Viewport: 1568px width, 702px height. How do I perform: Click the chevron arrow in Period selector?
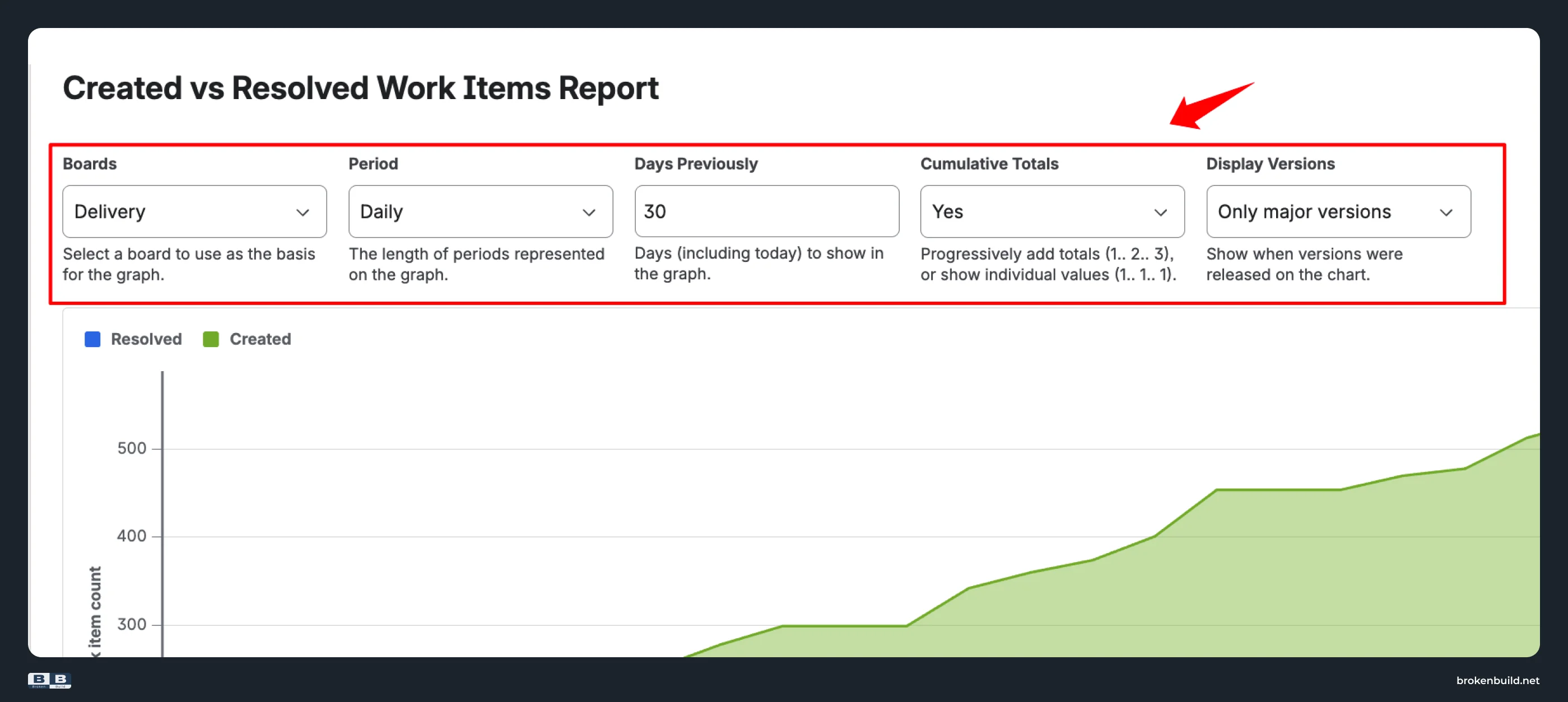coord(589,212)
